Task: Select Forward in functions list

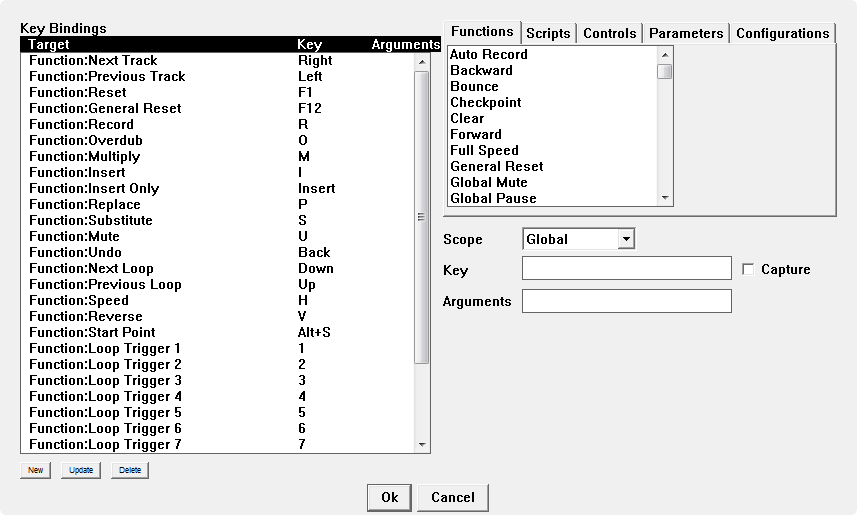Action: click(x=553, y=134)
